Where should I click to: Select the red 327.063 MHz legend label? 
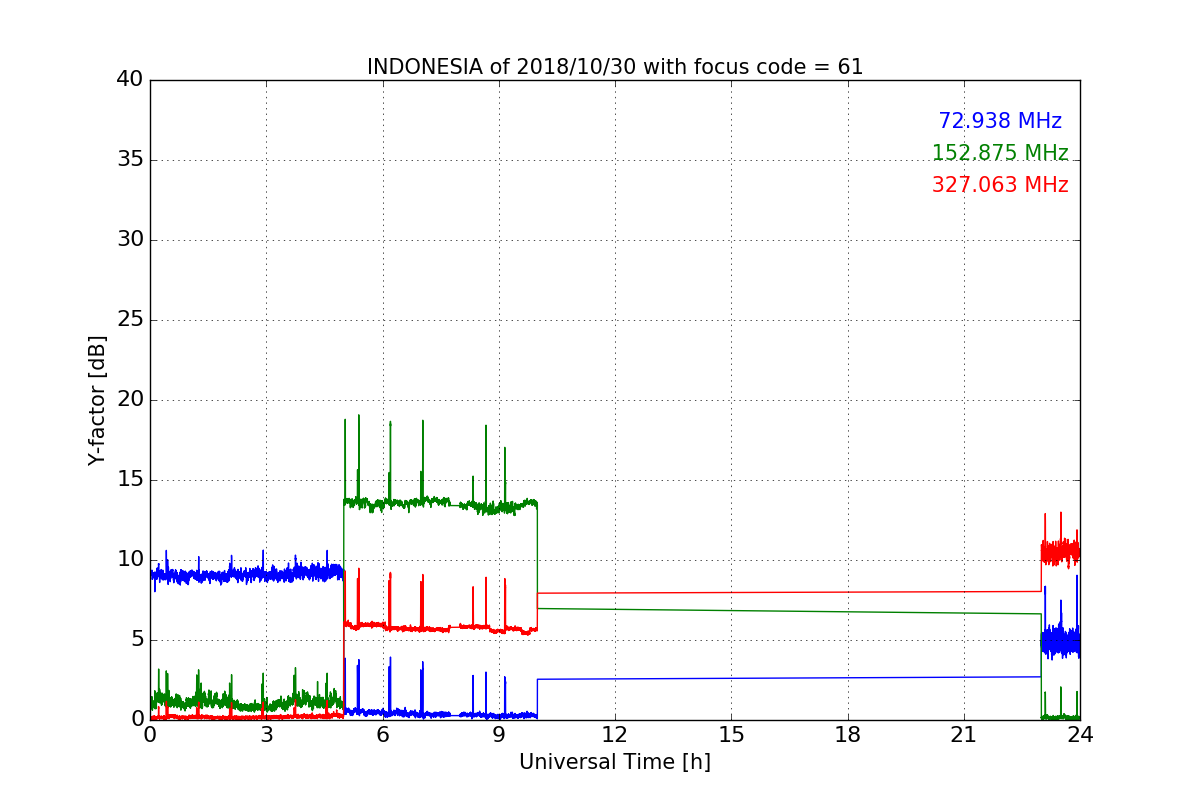tap(1000, 185)
